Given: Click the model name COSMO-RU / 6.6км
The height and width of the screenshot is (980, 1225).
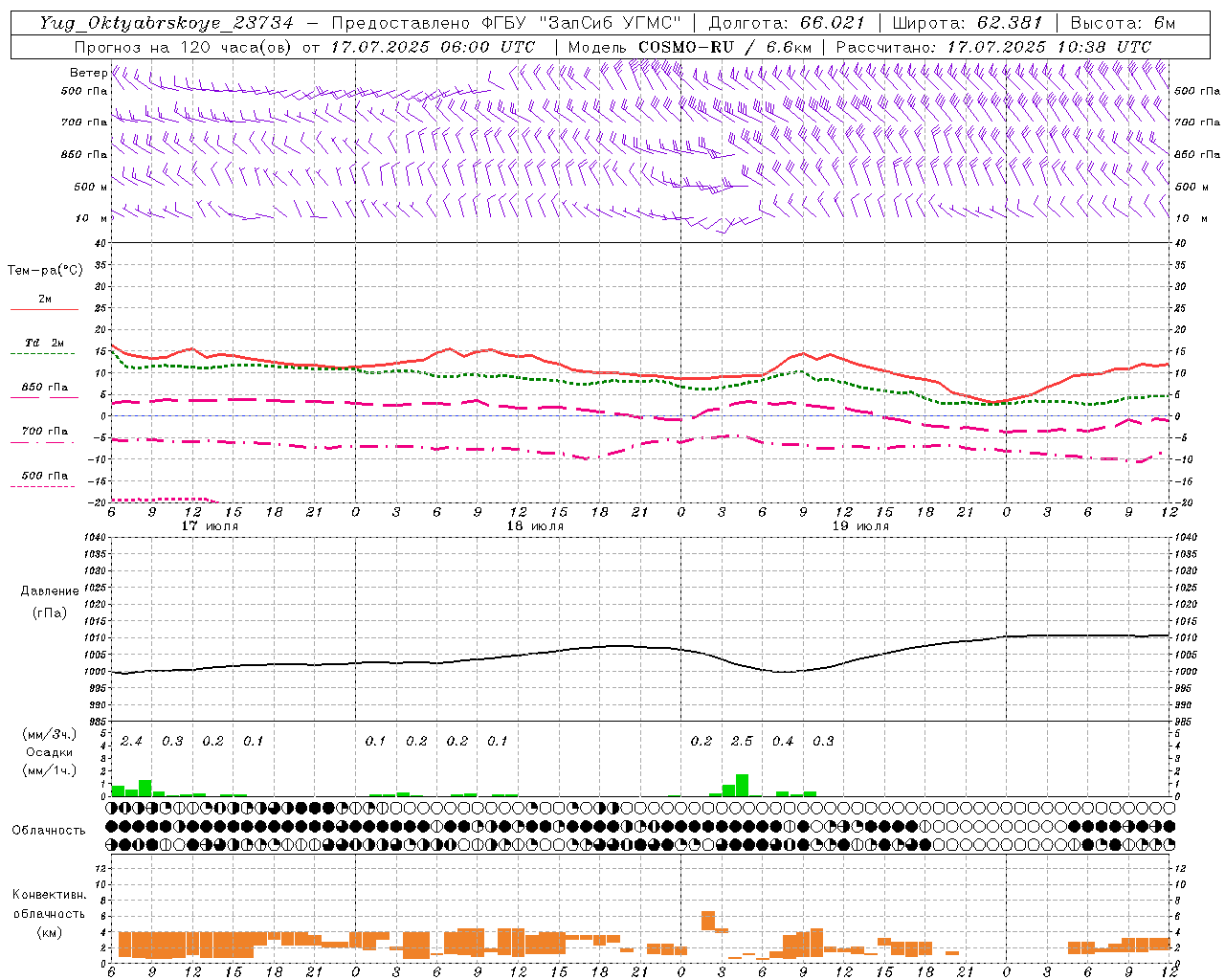Looking at the screenshot, I should (x=724, y=47).
